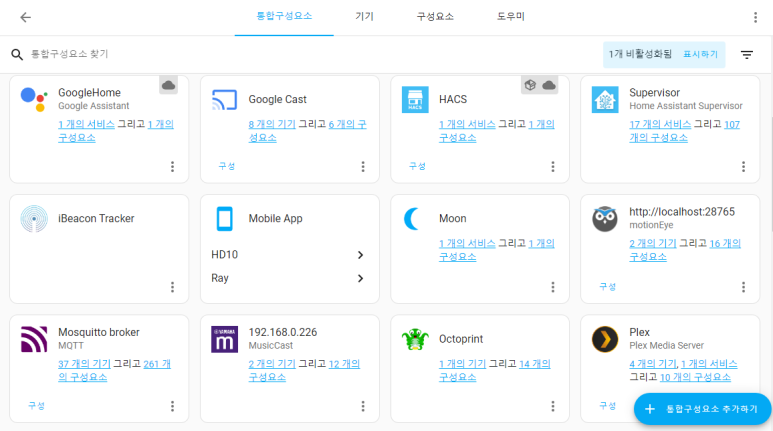Click the Mosquitto broker MQTT logo

34,339
